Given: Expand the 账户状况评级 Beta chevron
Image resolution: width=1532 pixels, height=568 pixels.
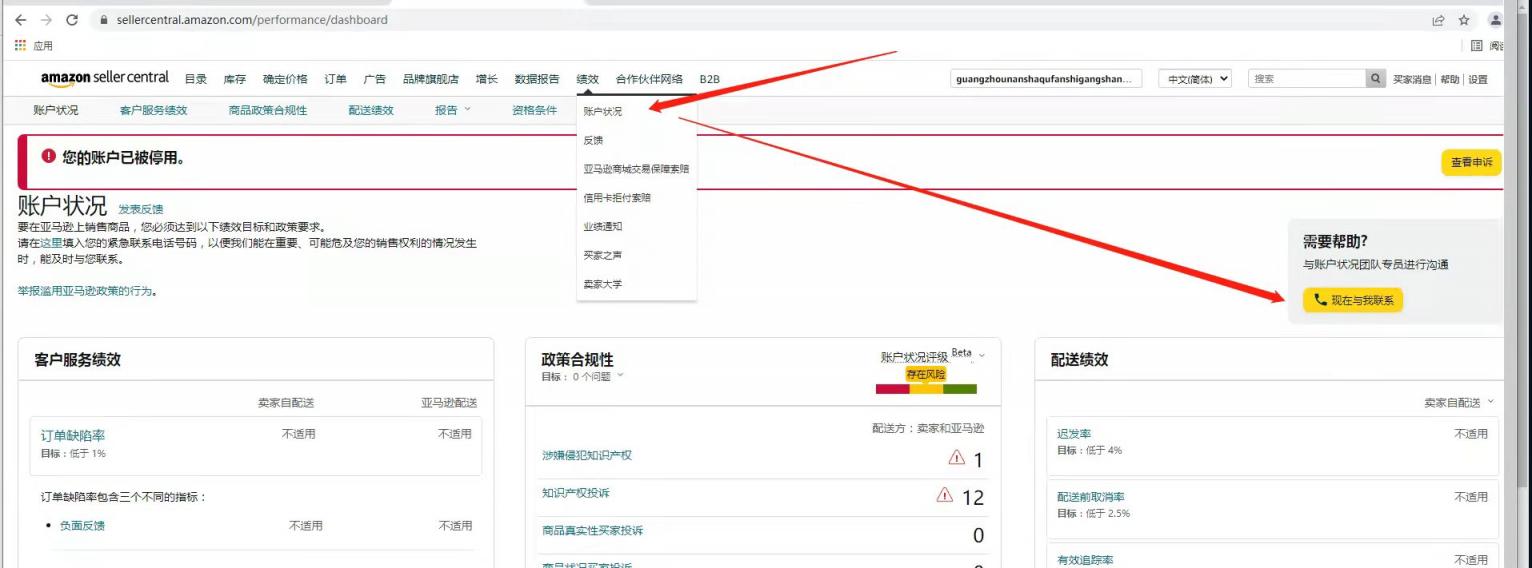Looking at the screenshot, I should 982,356.
